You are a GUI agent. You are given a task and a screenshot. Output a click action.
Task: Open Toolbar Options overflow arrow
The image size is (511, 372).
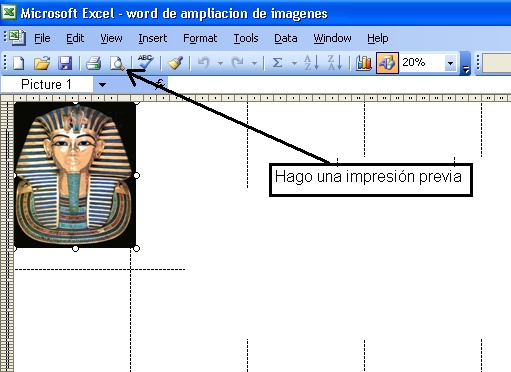(x=466, y=63)
